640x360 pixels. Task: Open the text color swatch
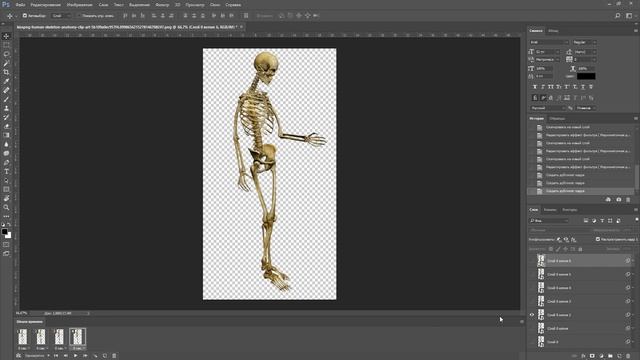pyautogui.click(x=586, y=76)
